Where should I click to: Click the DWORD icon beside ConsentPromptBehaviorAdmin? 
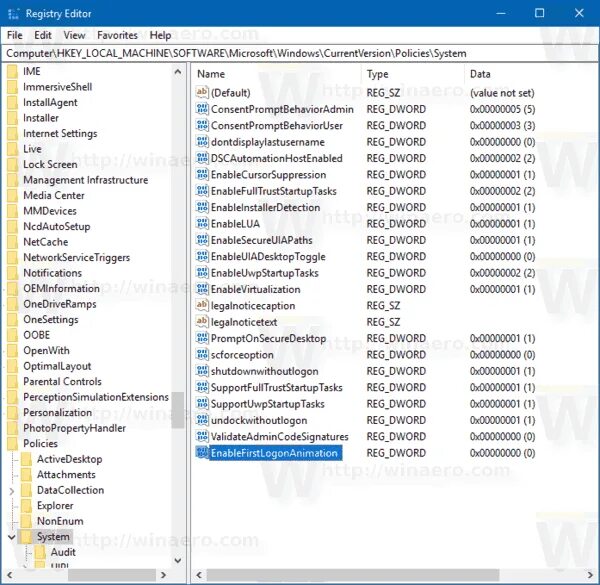[x=202, y=109]
